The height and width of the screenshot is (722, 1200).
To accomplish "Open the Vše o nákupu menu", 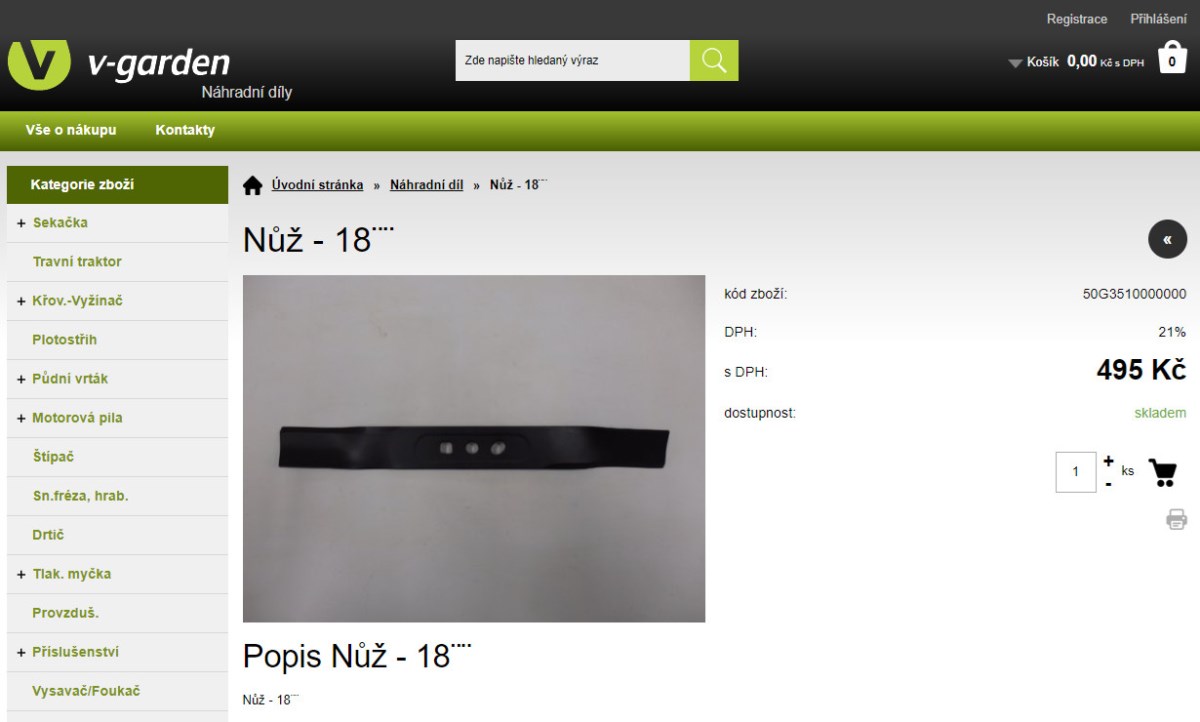I will 71,130.
